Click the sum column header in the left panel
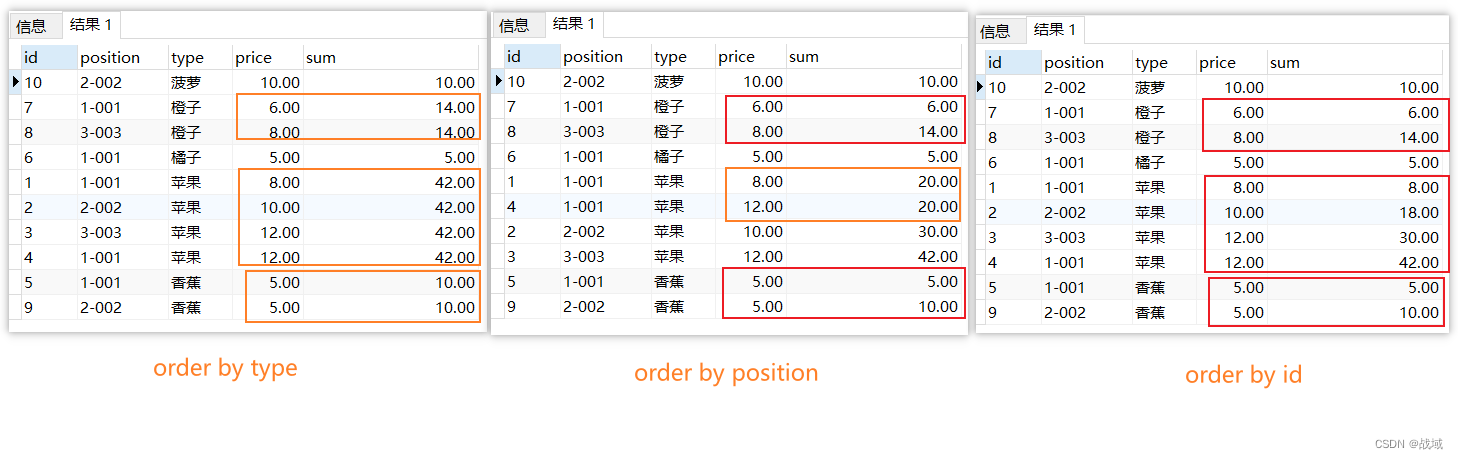Image resolution: width=1458 pixels, height=459 pixels. [391, 58]
